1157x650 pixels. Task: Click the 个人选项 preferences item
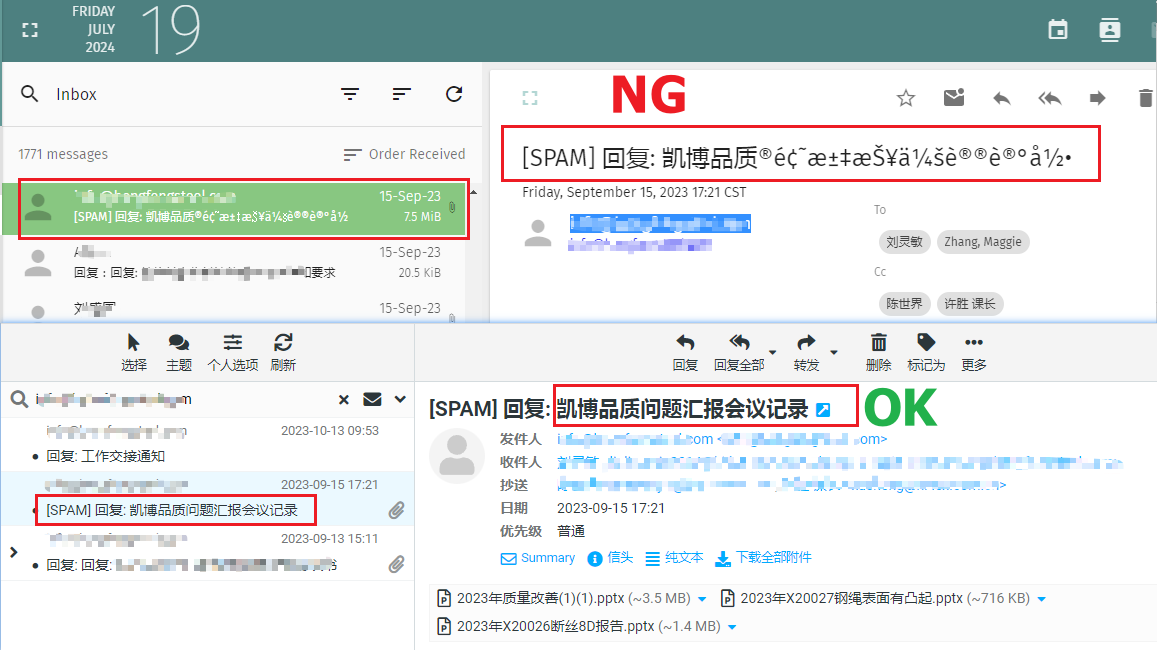point(233,351)
